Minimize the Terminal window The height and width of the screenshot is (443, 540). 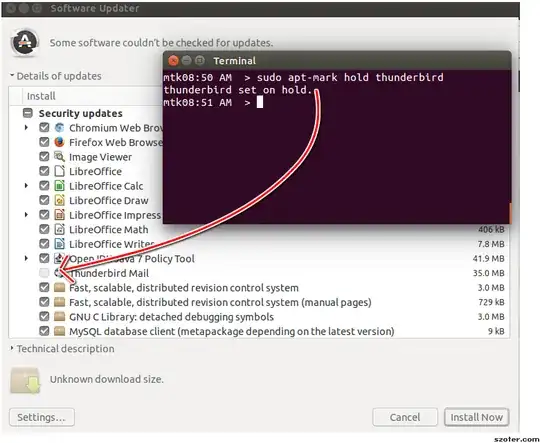186,61
